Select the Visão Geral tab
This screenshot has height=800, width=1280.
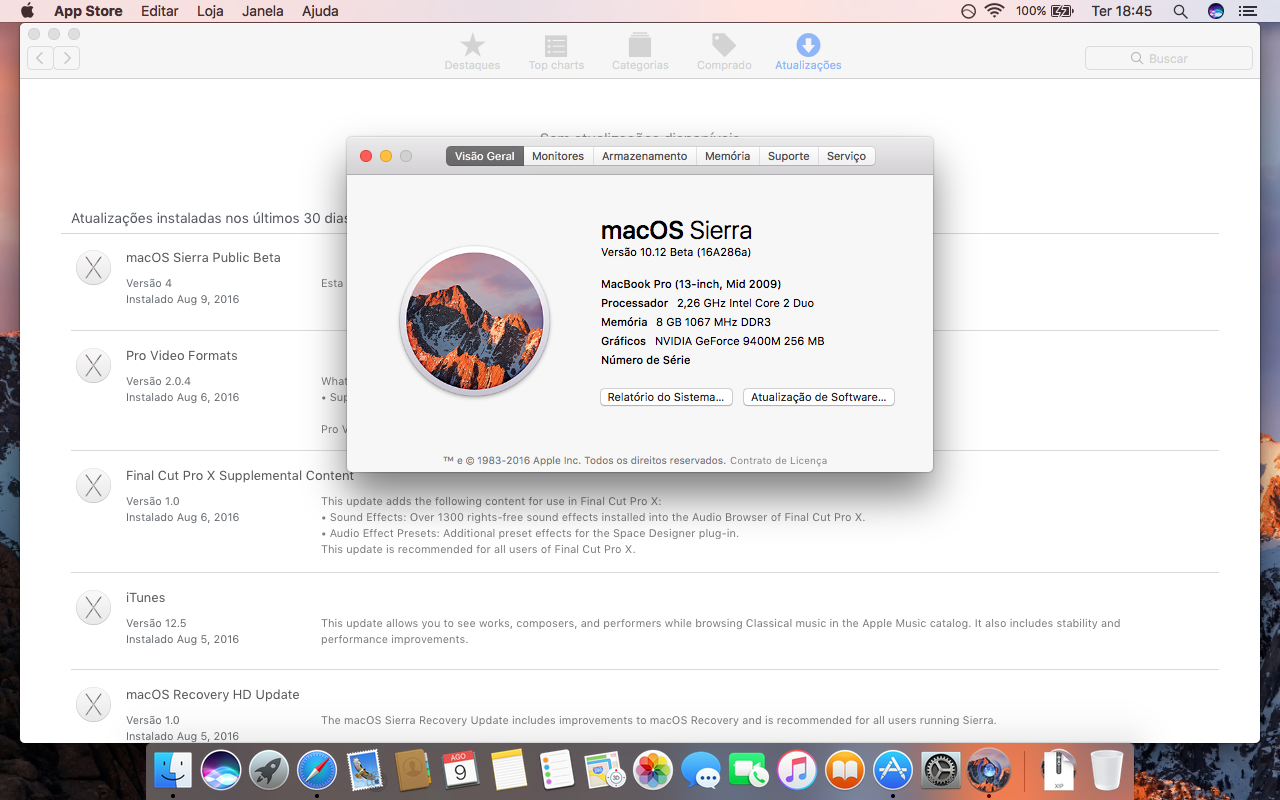point(485,156)
